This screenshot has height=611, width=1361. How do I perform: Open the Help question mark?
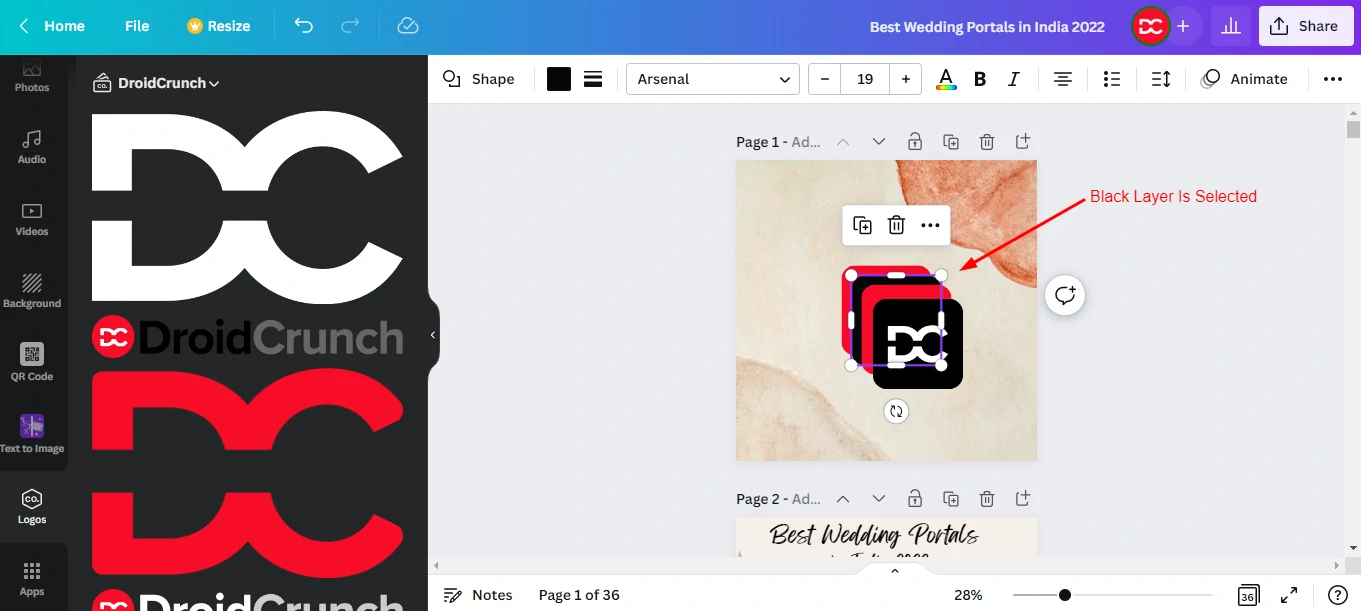[1337, 595]
